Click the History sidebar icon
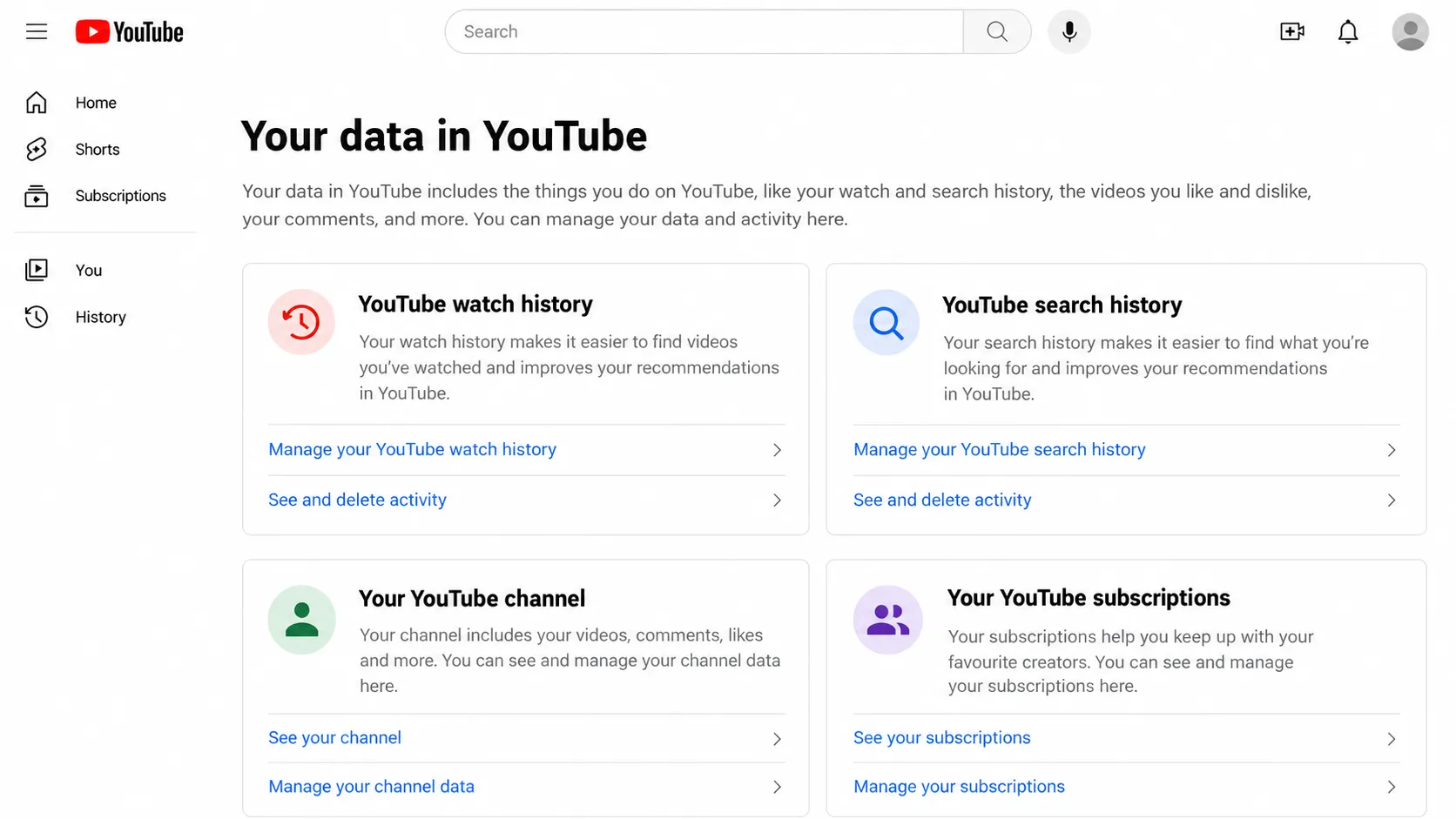The height and width of the screenshot is (819, 1456). tap(37, 317)
